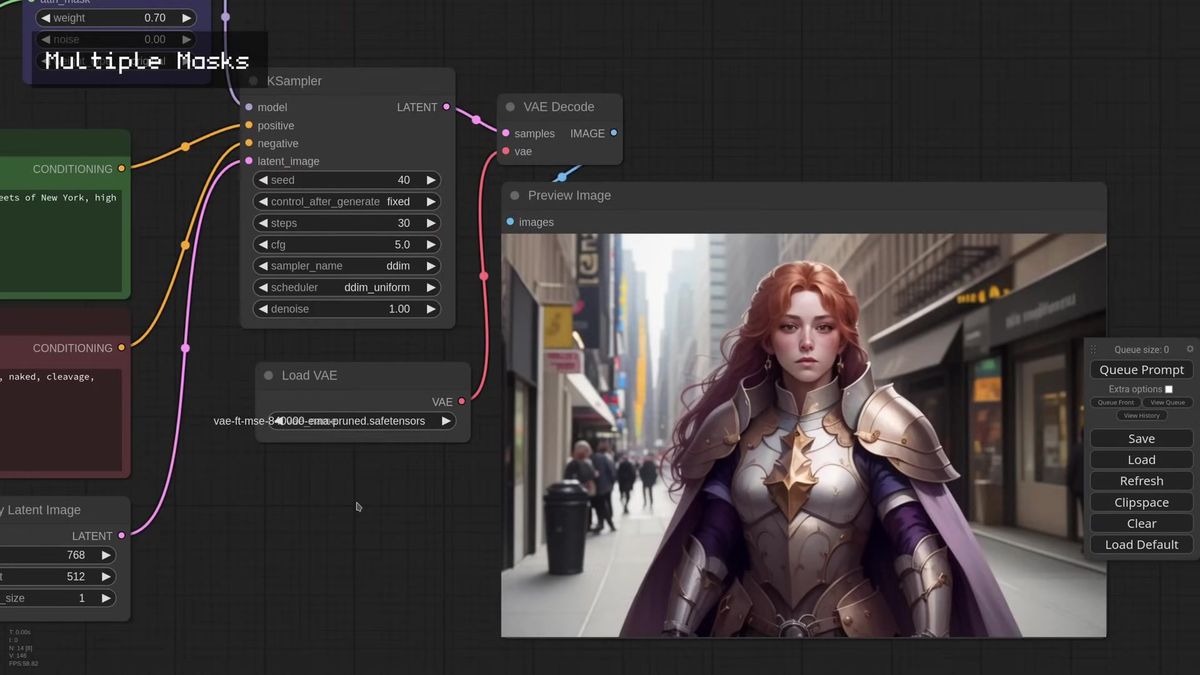Decrease steps with the left arrow
The image size is (1200, 675).
tap(262, 223)
